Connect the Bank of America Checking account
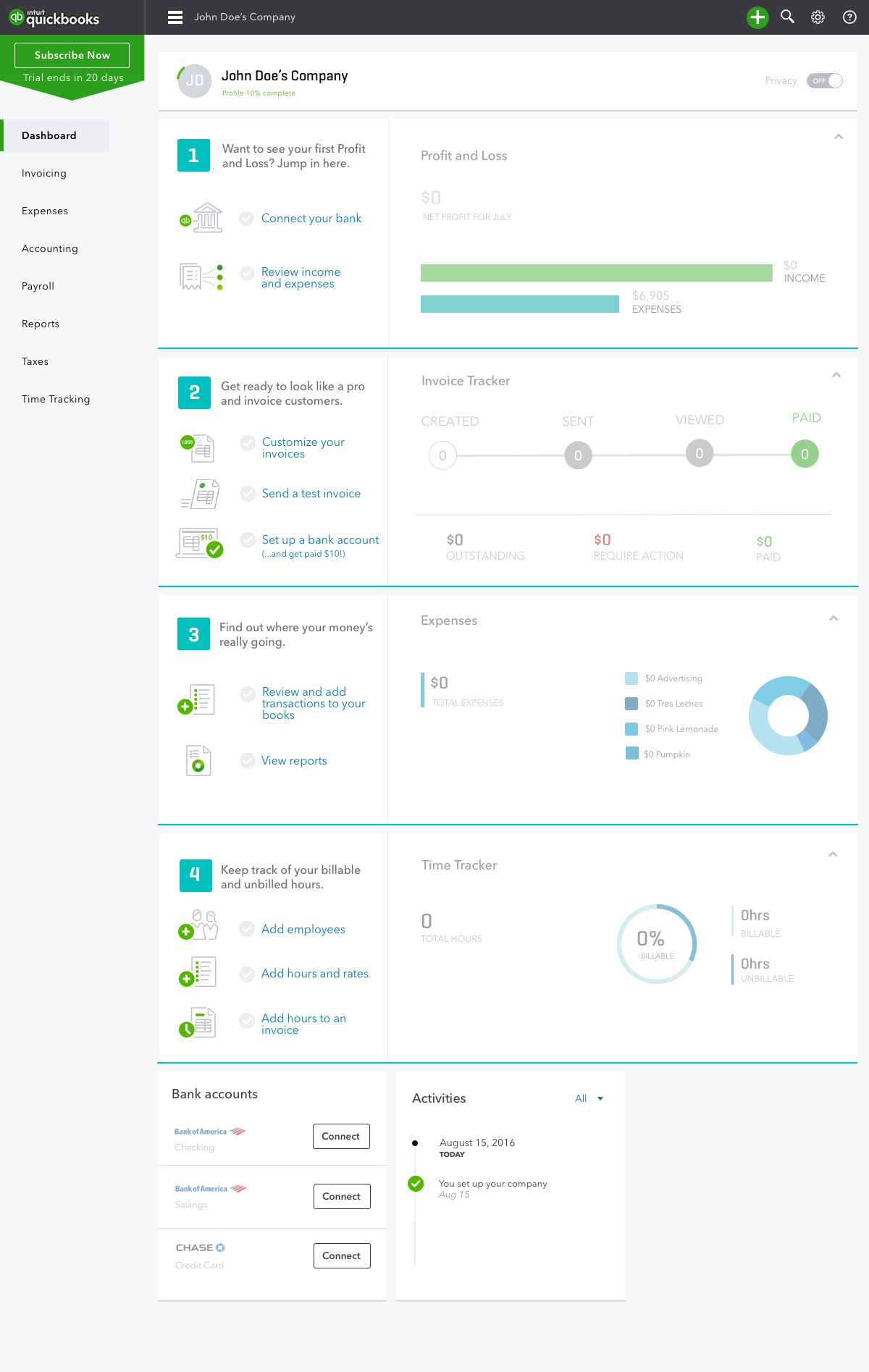The height and width of the screenshot is (1372, 869). tap(341, 1136)
